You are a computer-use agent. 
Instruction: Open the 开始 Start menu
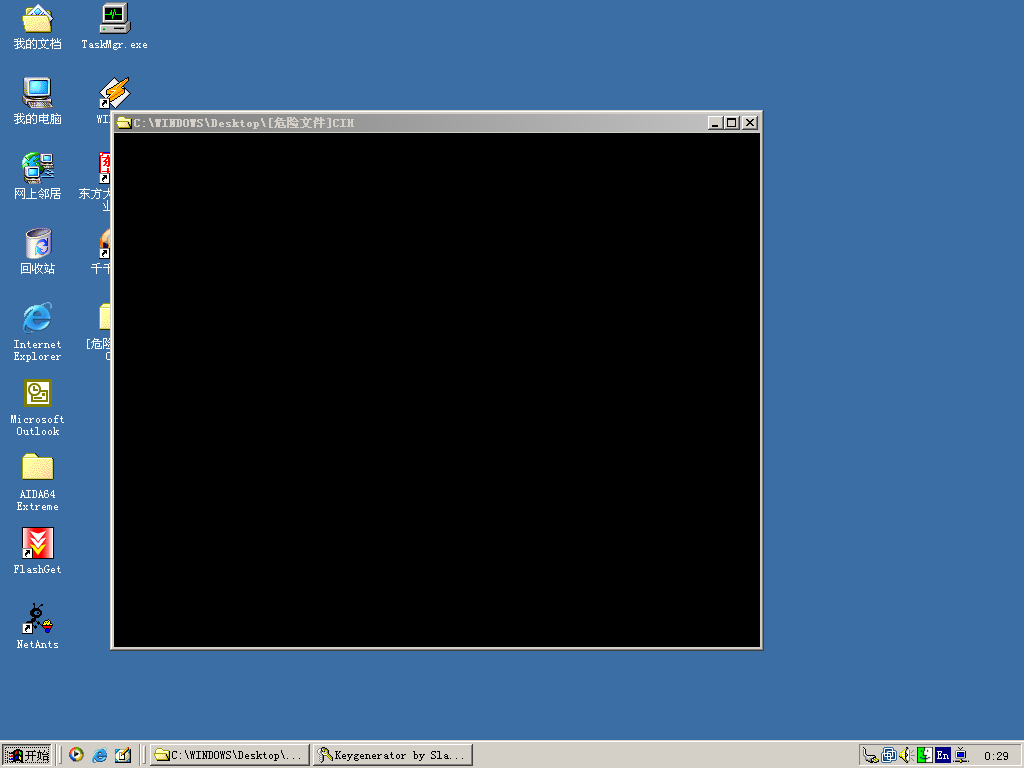[28, 755]
